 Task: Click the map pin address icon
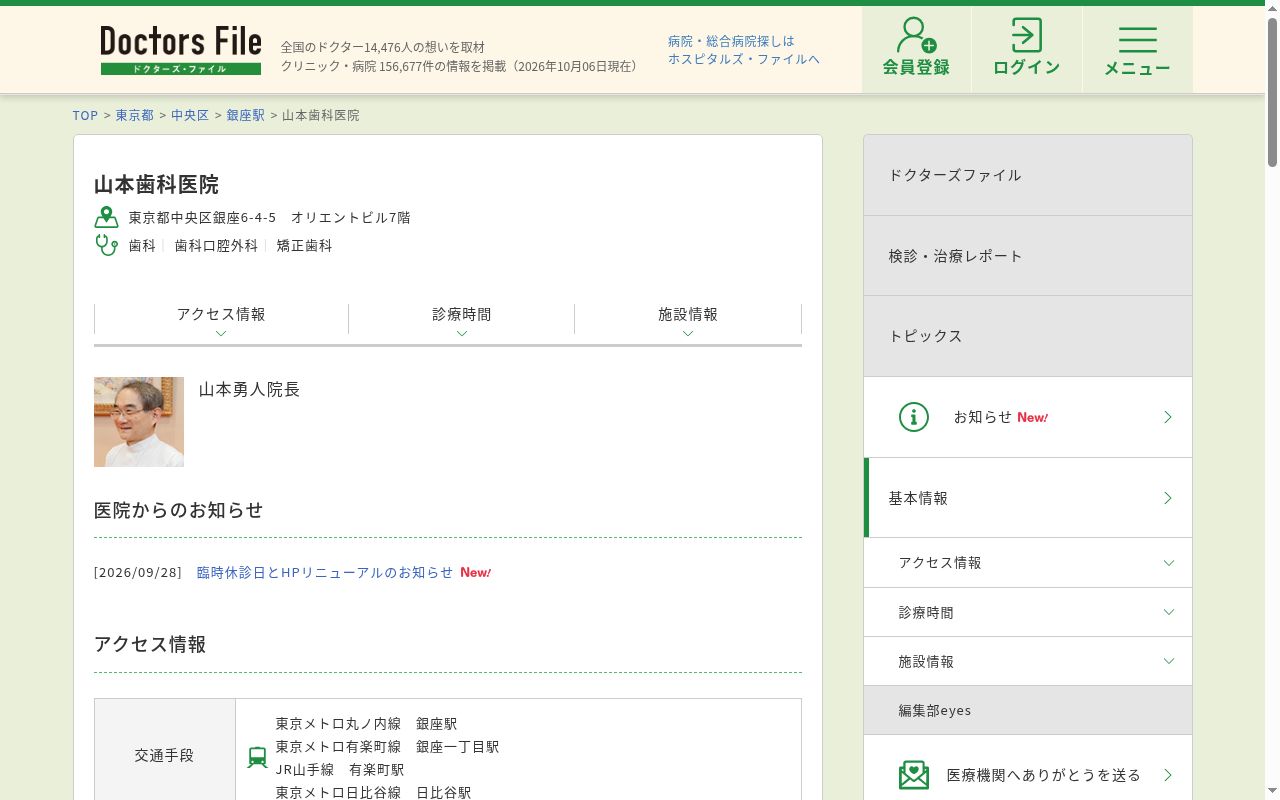(106, 217)
